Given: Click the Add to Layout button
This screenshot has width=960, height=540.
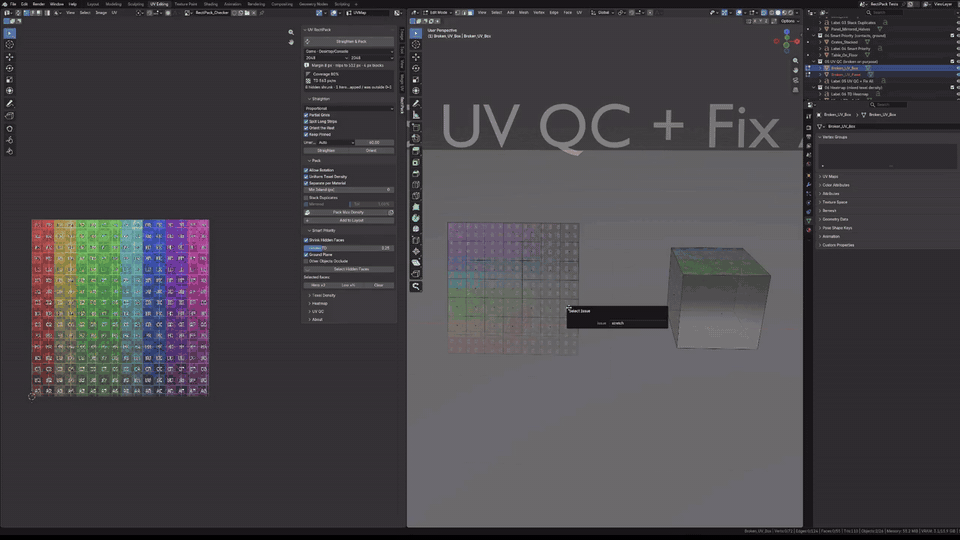Looking at the screenshot, I should [349, 220].
